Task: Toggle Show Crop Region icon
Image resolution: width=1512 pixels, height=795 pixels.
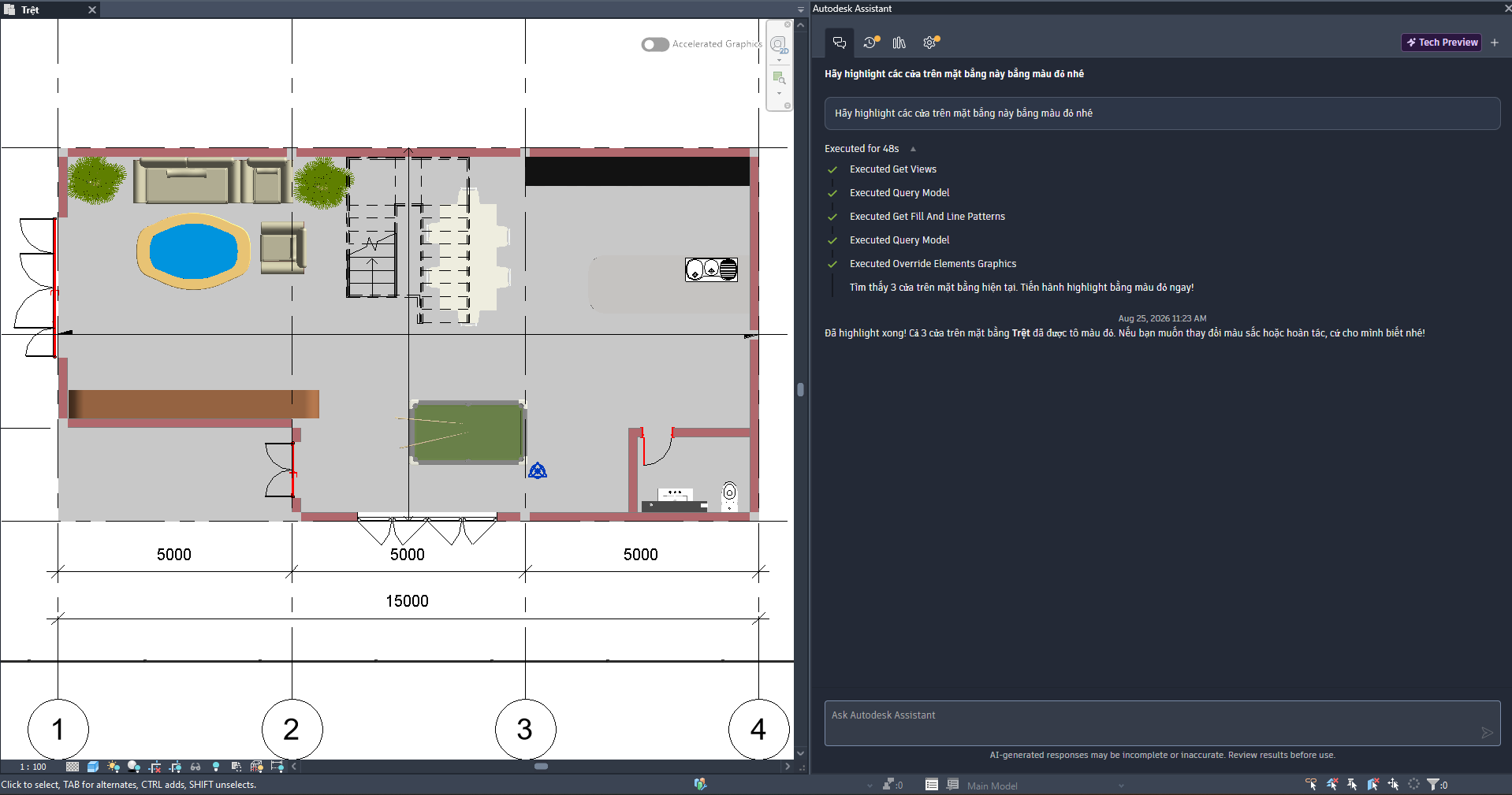Action: pyautogui.click(x=175, y=767)
